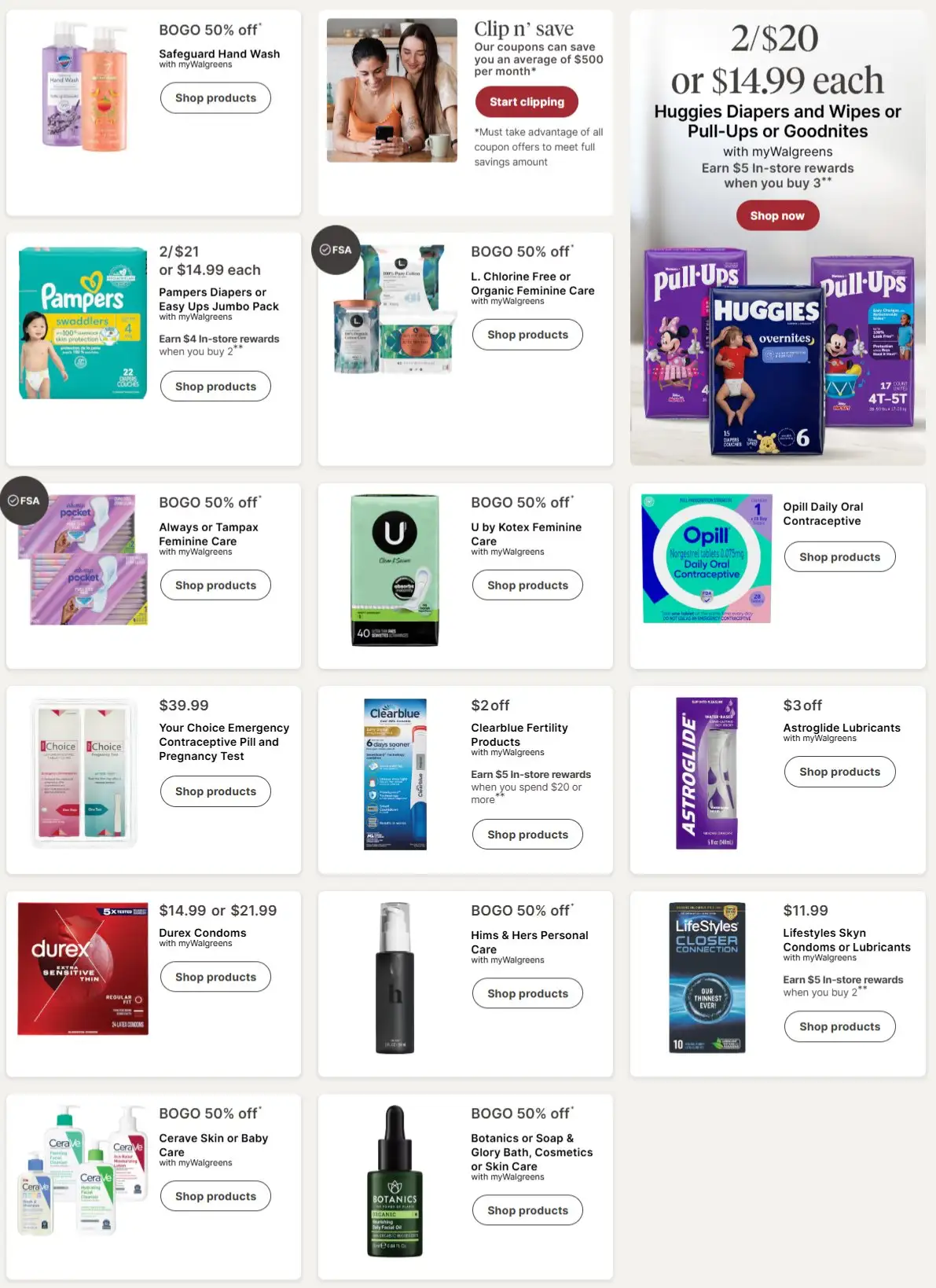Shop products for U by Kotex
936x1288 pixels.
527,585
